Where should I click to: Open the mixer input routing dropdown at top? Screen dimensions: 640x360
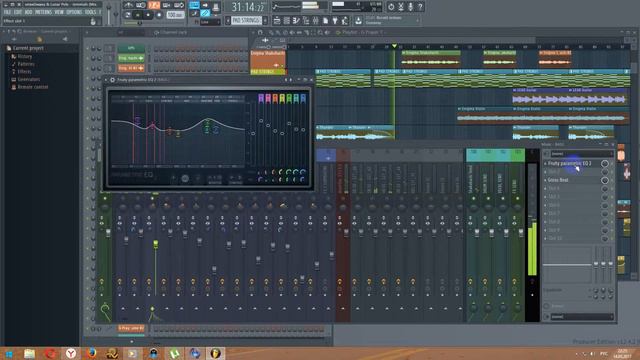[x=581, y=154]
